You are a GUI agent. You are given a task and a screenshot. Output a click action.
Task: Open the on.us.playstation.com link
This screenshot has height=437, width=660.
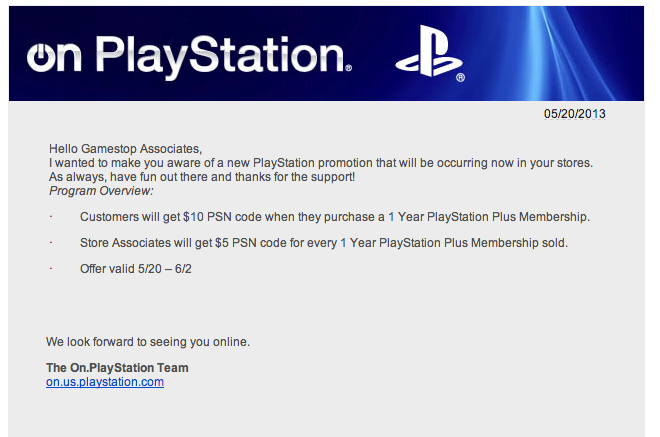(x=105, y=382)
